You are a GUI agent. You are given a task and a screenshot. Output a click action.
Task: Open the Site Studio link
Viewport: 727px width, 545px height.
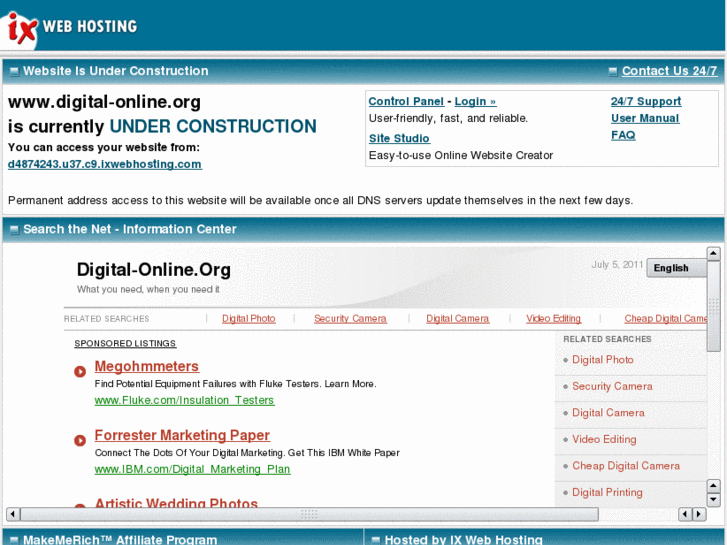pos(399,138)
